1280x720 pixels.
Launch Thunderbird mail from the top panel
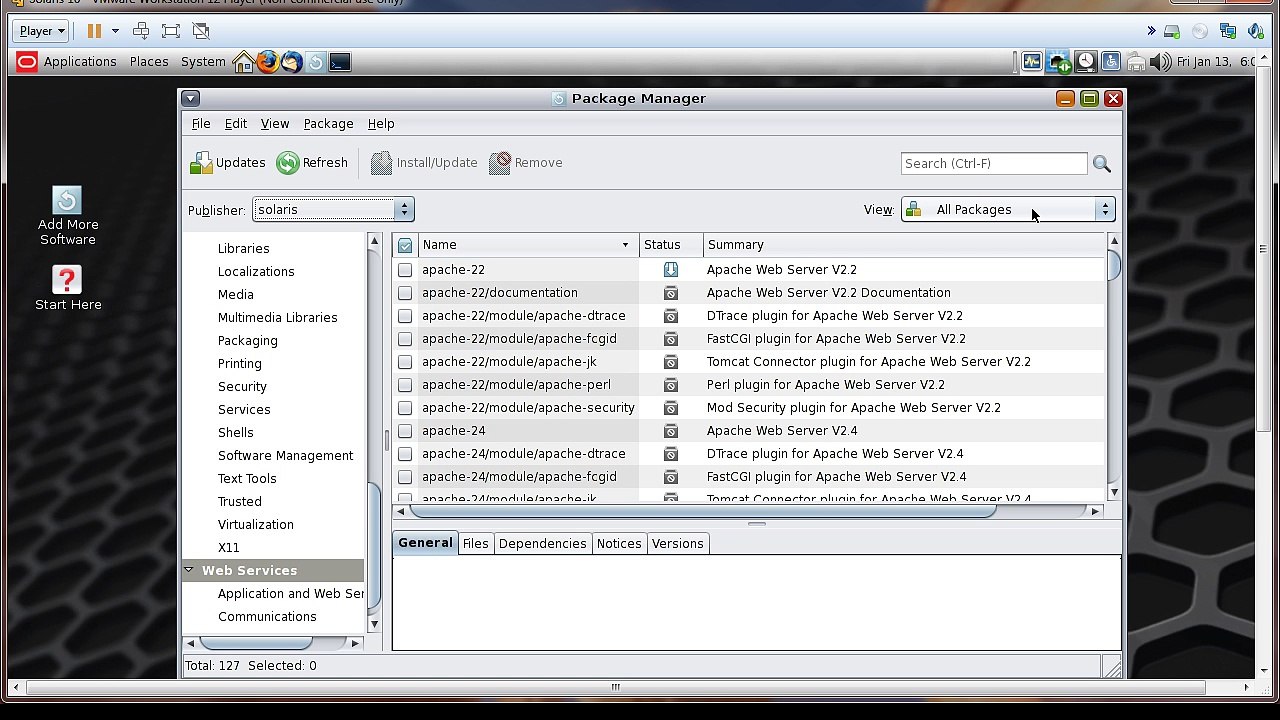click(x=291, y=62)
